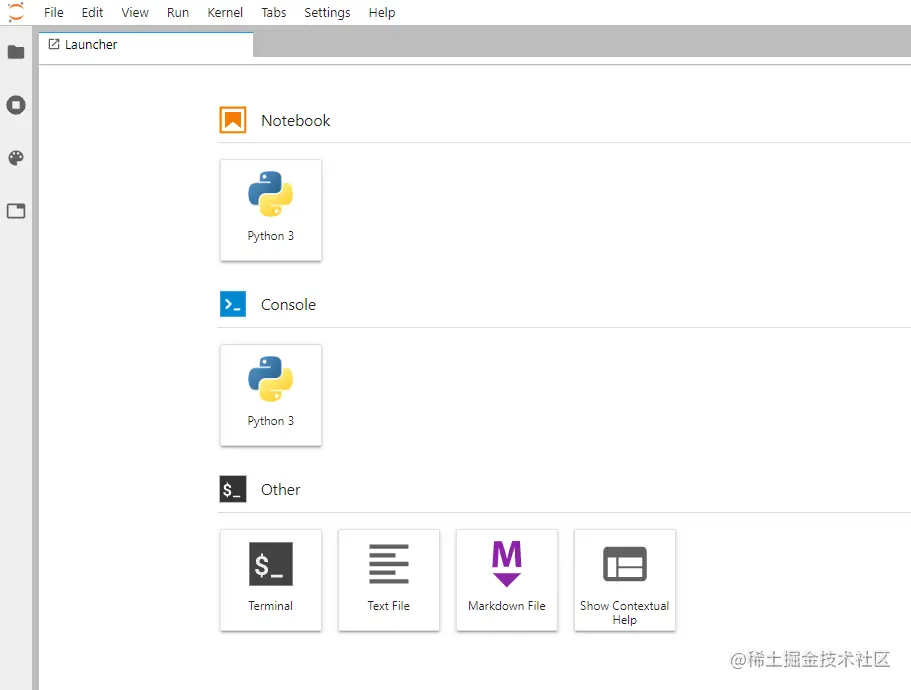The image size is (911, 690).
Task: Click the blue Console section icon
Action: pyautogui.click(x=233, y=304)
